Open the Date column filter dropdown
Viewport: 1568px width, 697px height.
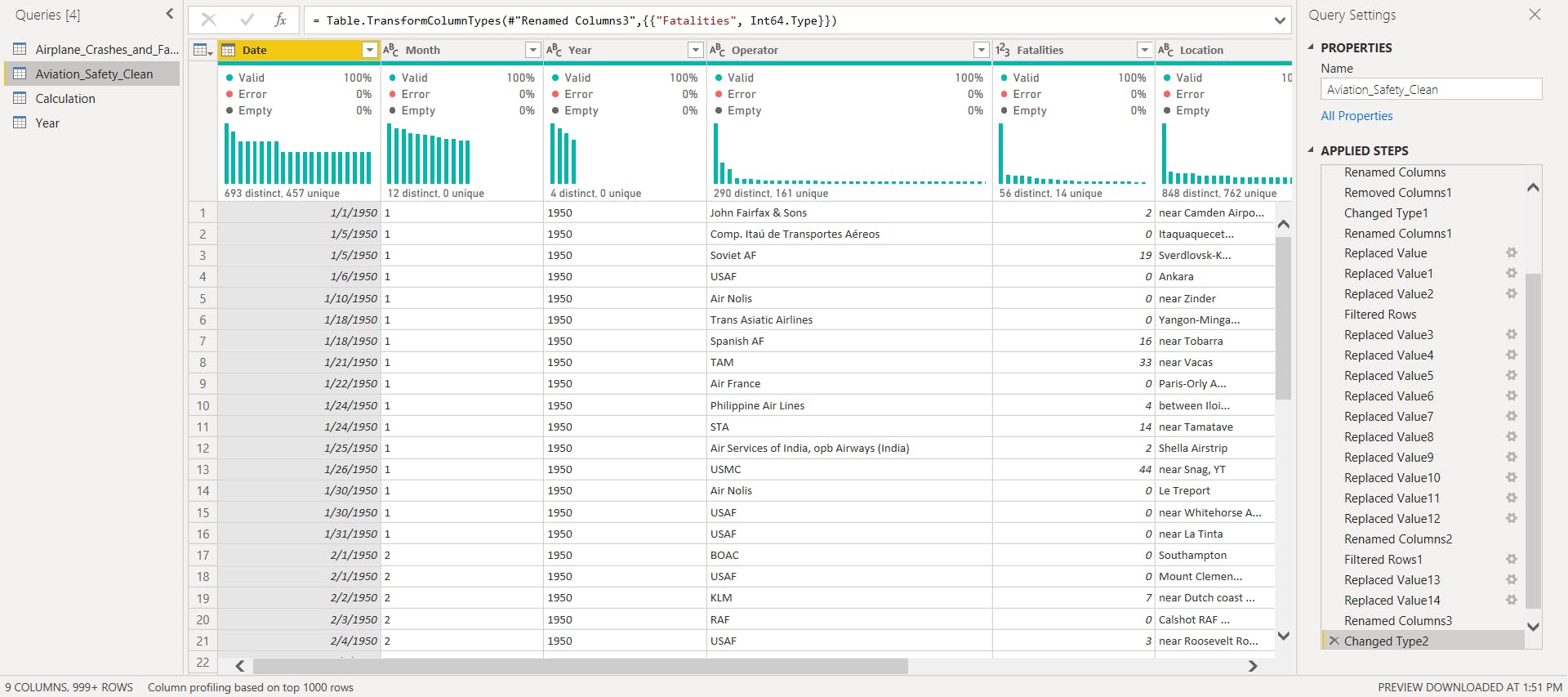pyautogui.click(x=369, y=50)
